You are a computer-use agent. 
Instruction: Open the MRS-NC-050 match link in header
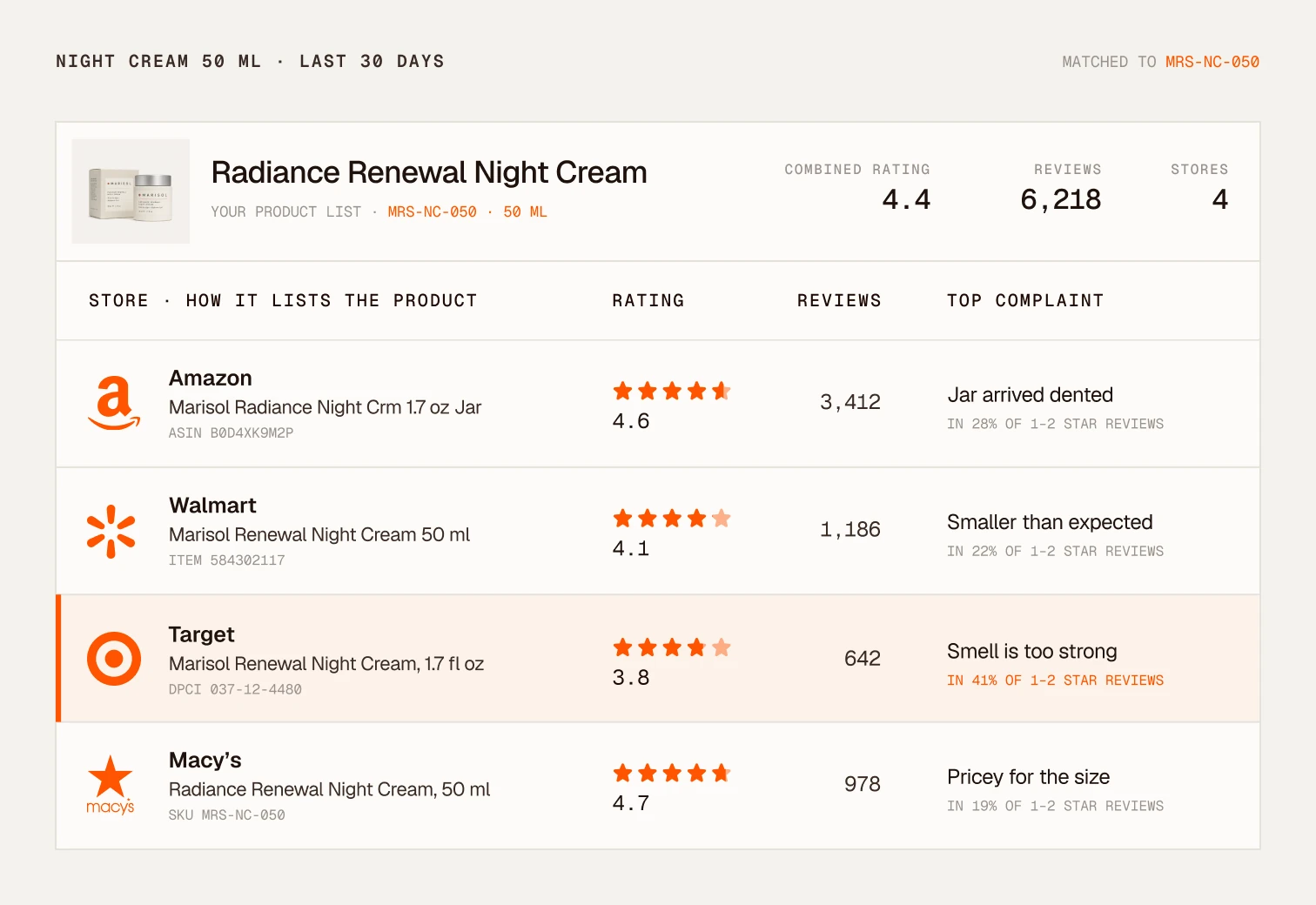click(1212, 62)
